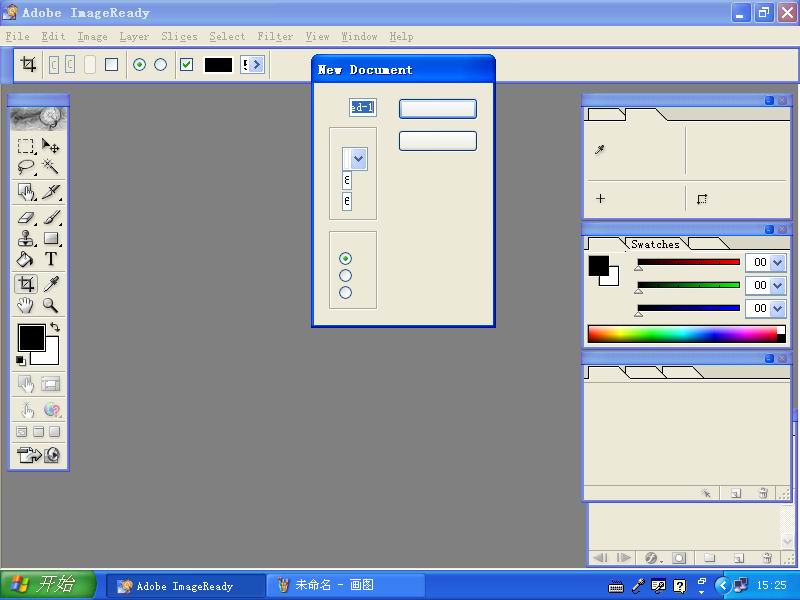Select the Eyedropper tool in the toolbox
The image size is (800, 600).
pyautogui.click(x=52, y=284)
